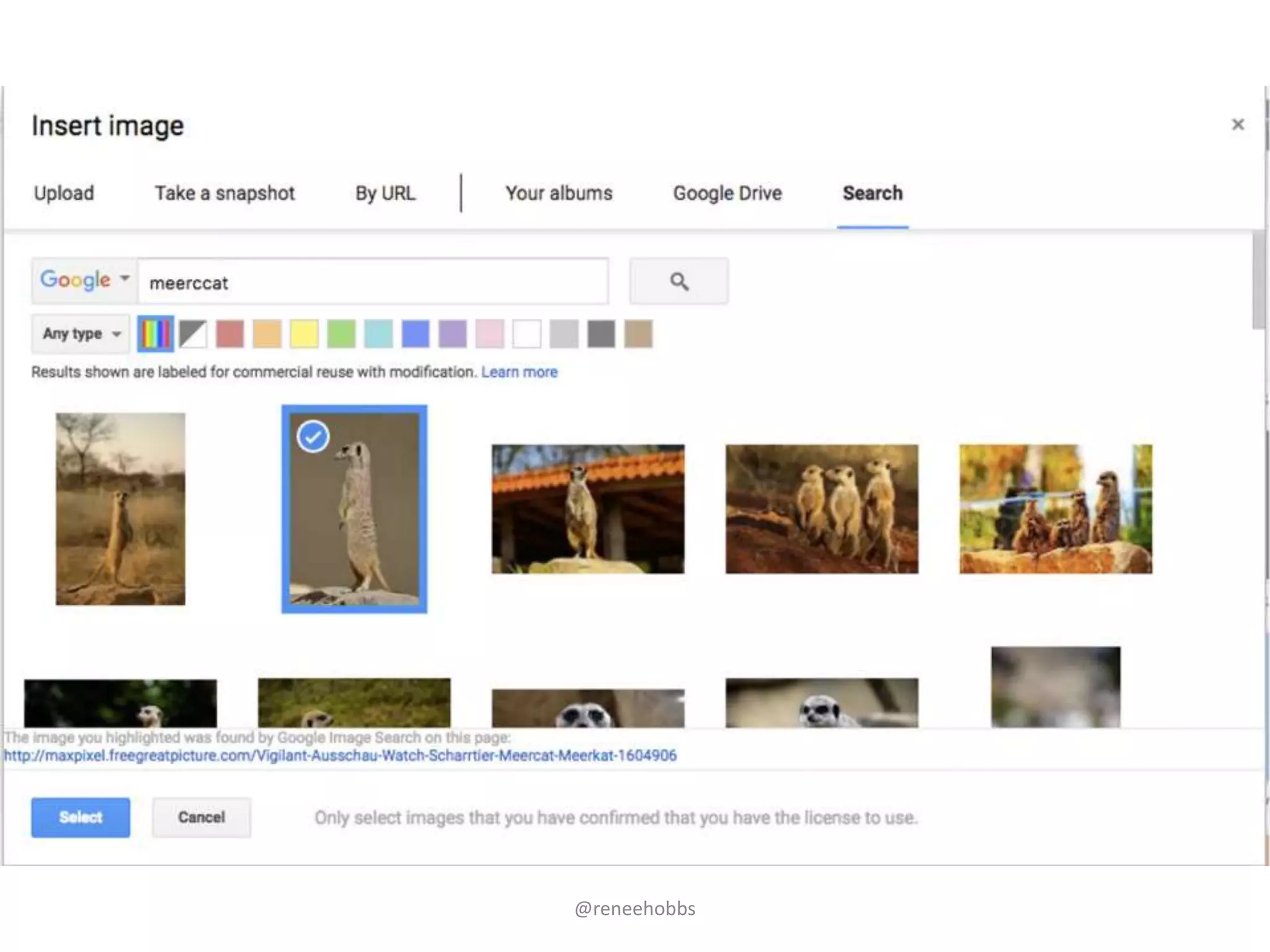Expand the Any type filter dropdown

tap(81, 334)
